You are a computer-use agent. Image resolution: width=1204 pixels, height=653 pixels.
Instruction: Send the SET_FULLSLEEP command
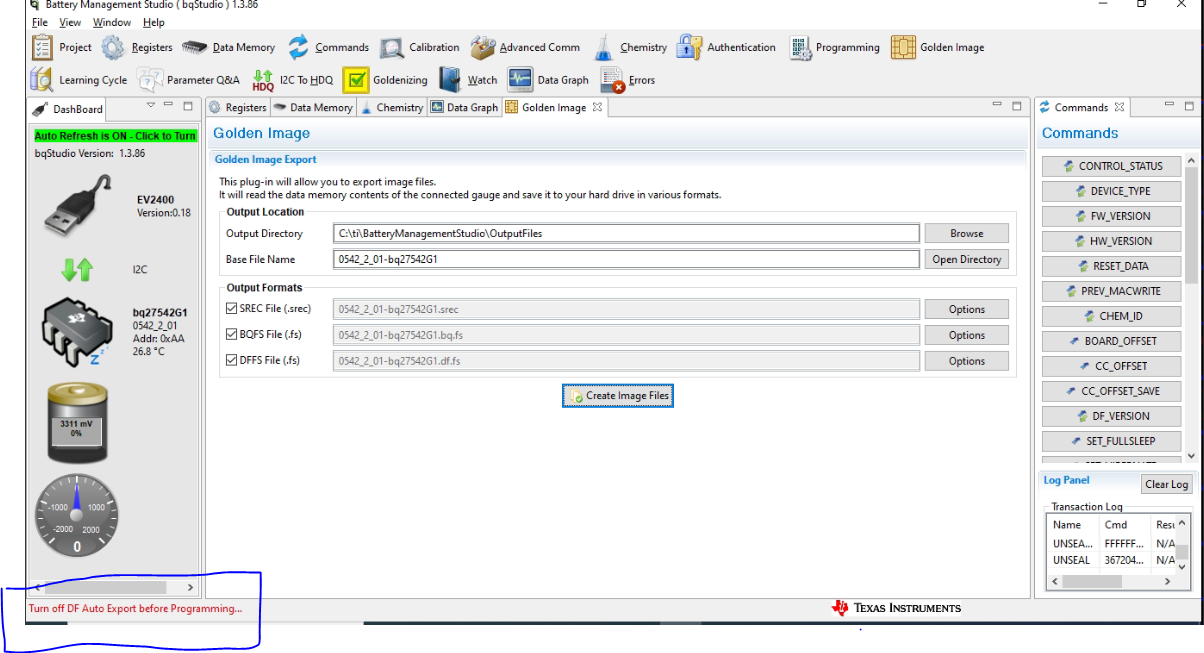pos(1111,441)
